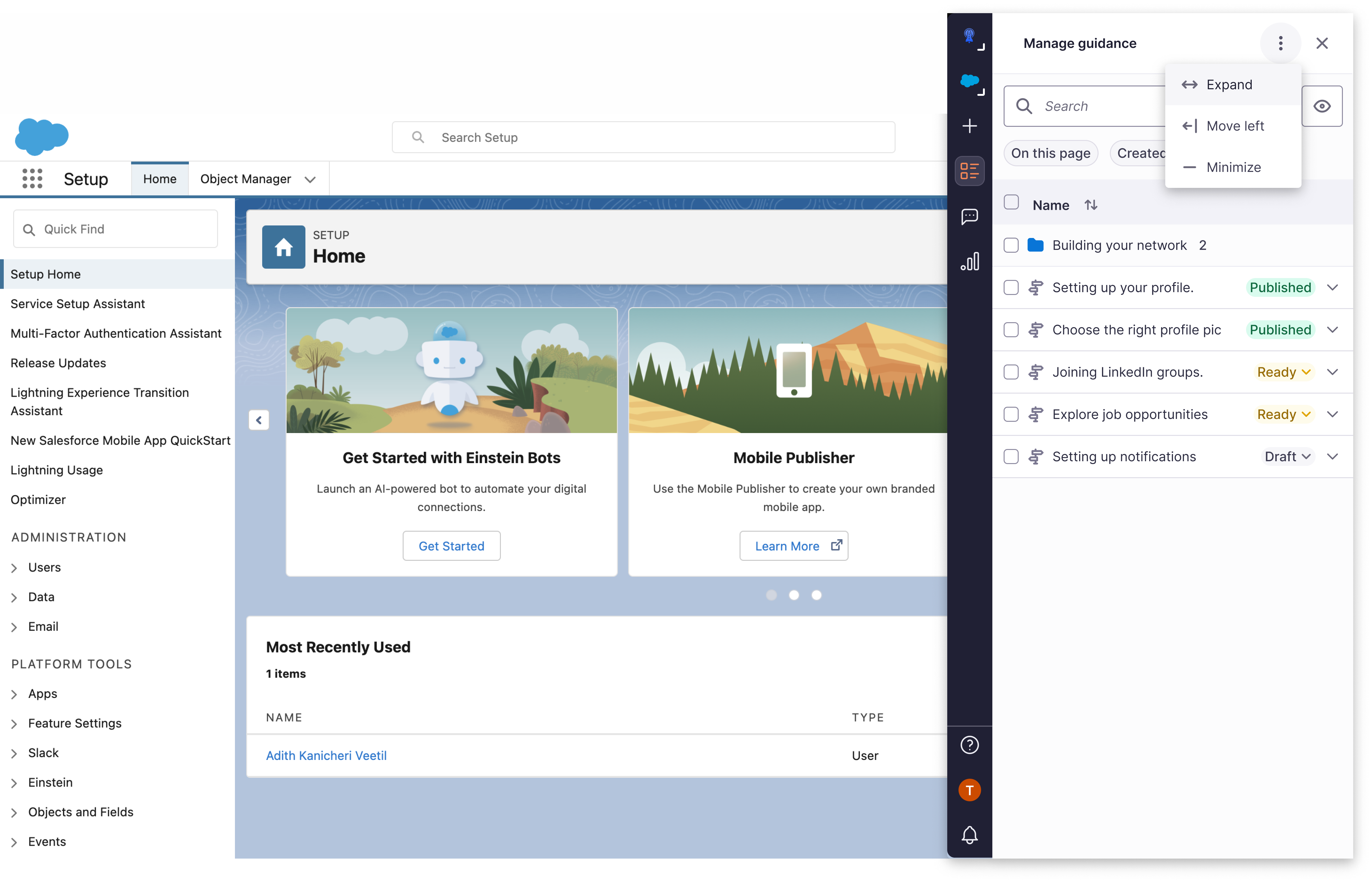The height and width of the screenshot is (883, 1372).
Task: Click the help question mark icon
Action: [969, 745]
